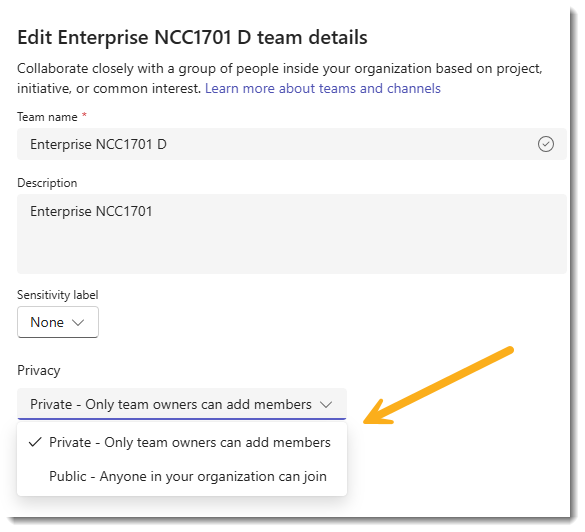Click the Description field label
The height and width of the screenshot is (532, 585).
(47, 184)
